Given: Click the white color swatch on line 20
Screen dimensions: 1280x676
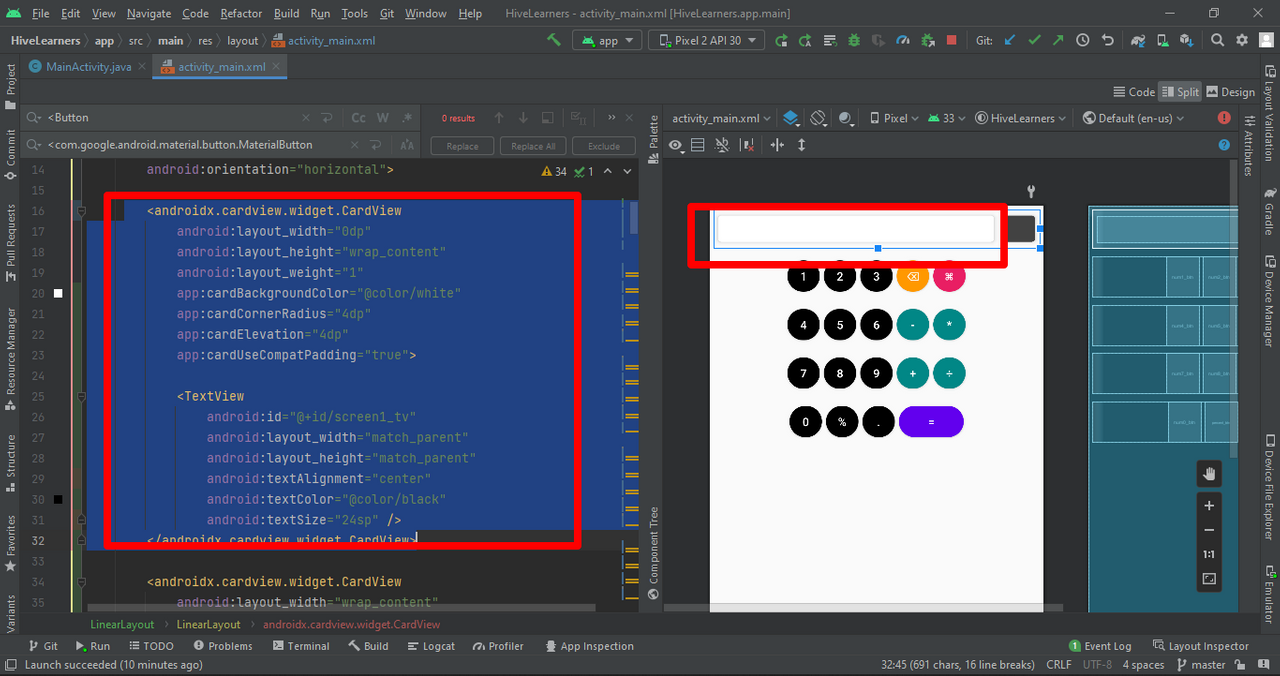Looking at the screenshot, I should pos(58,293).
